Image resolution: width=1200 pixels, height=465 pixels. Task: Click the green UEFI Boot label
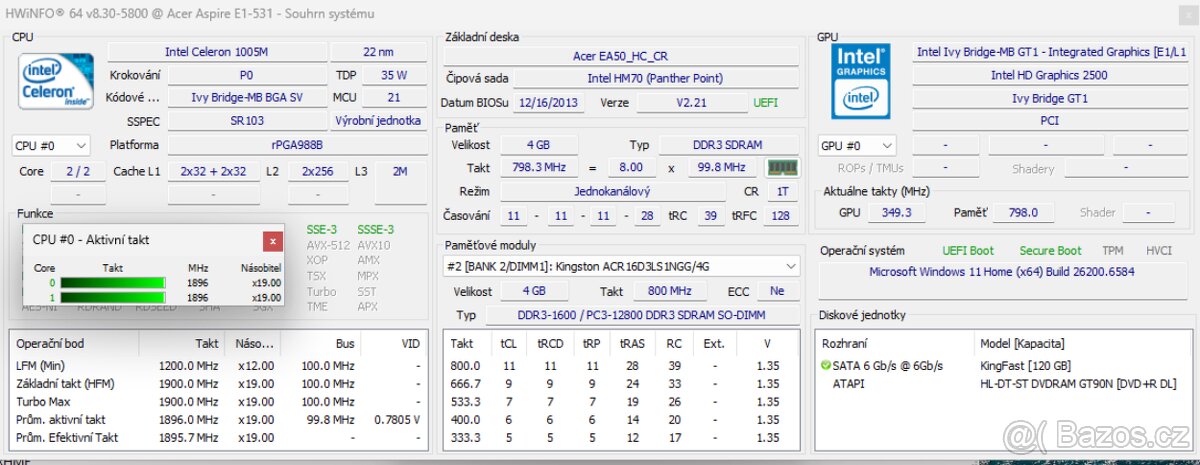point(968,251)
